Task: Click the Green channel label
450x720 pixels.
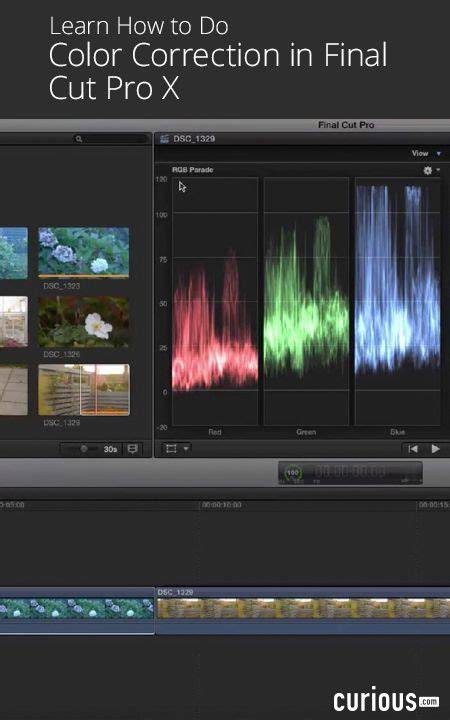Action: pos(306,432)
